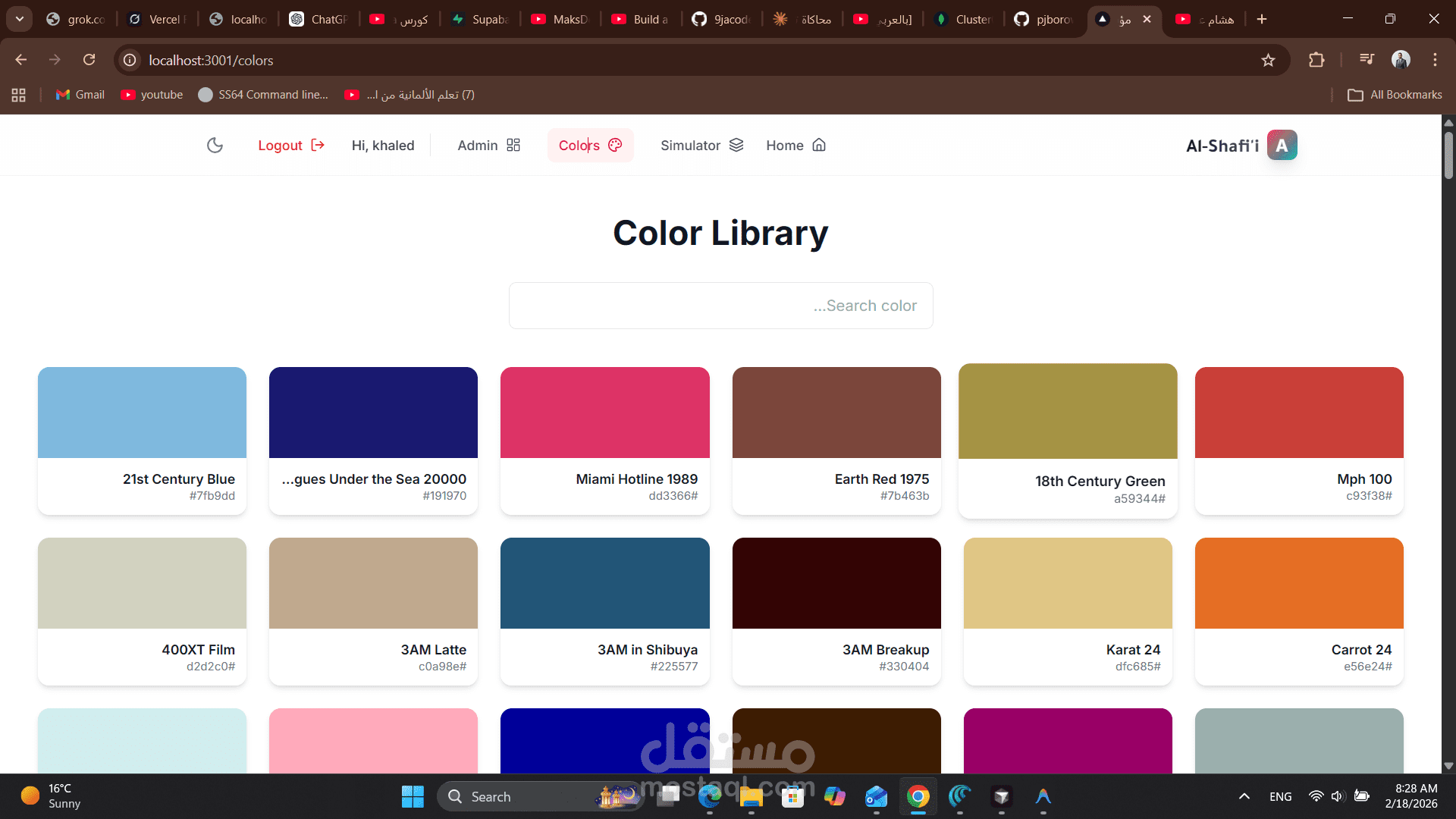Click the Al-Shafi'i logo icon
This screenshot has width=1456, height=819.
[1282, 145]
